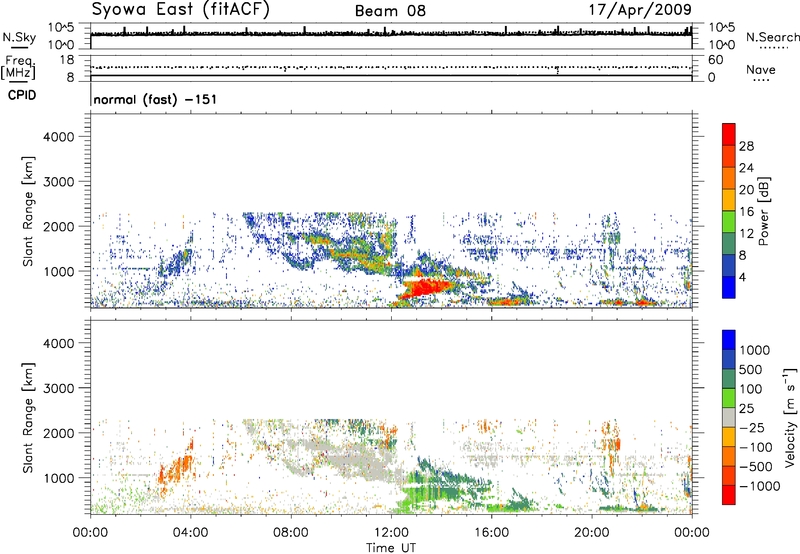Viewport: 800px width, 554px height.
Task: Click the '3000' range tick in velocity panel
Action: pos(59,388)
